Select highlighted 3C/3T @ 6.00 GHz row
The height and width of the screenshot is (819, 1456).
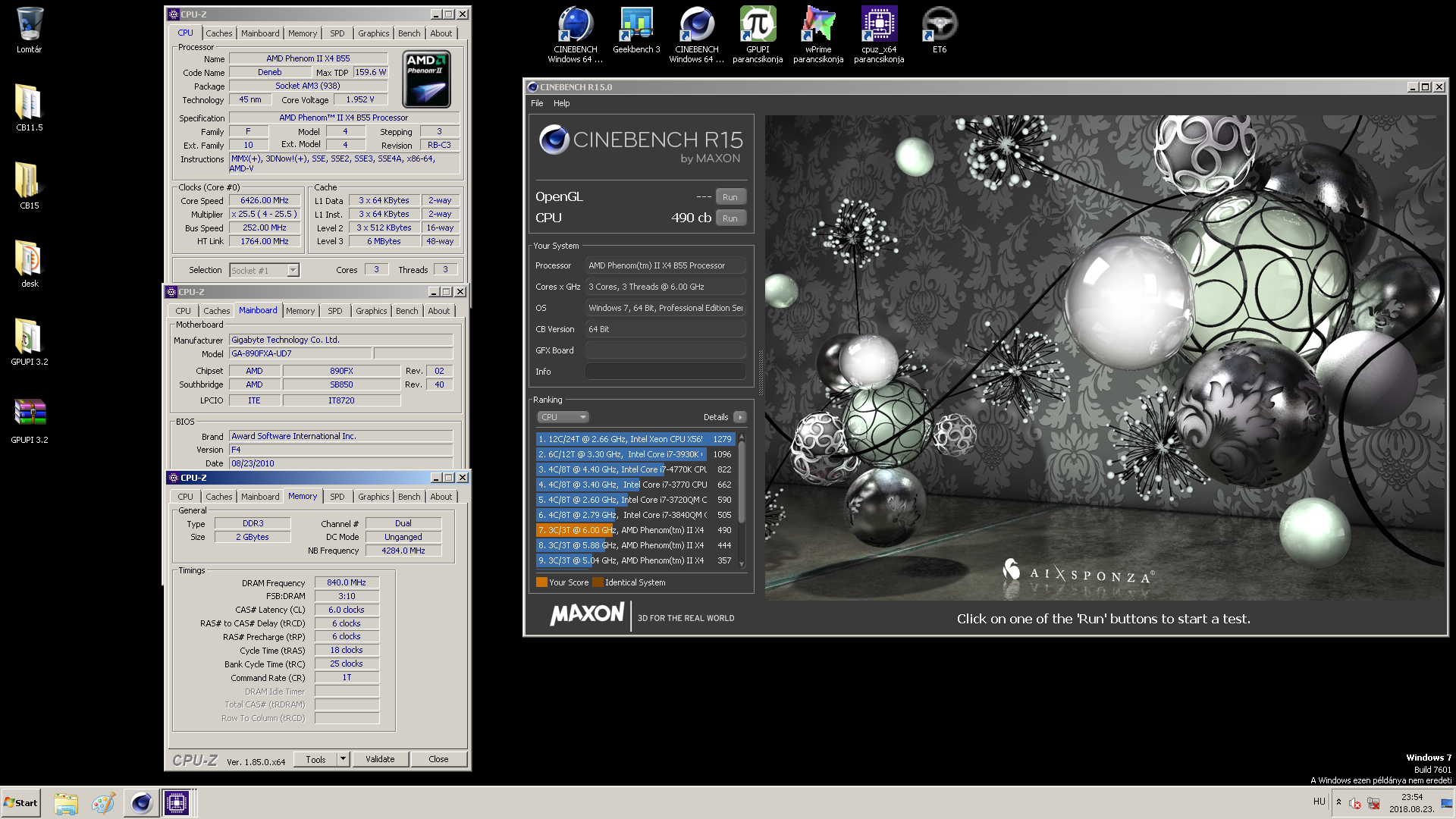[x=635, y=530]
